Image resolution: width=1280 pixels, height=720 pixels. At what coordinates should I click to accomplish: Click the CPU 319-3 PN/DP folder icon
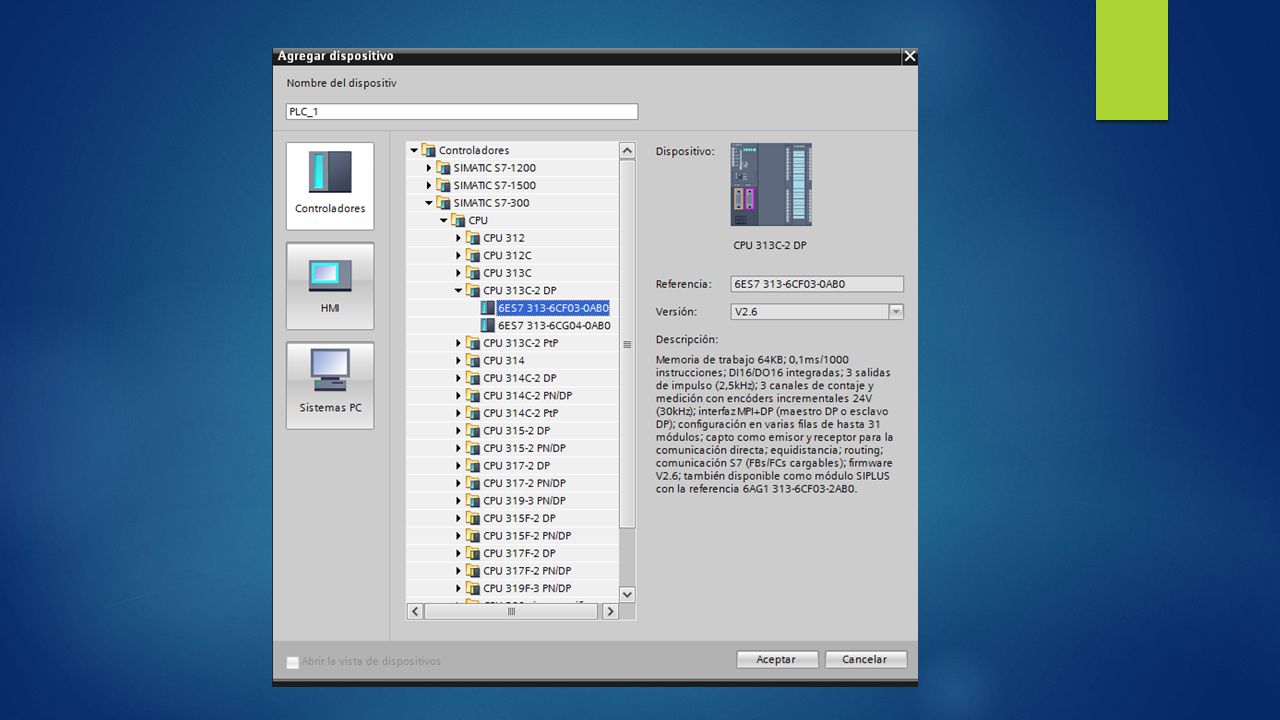coord(474,500)
